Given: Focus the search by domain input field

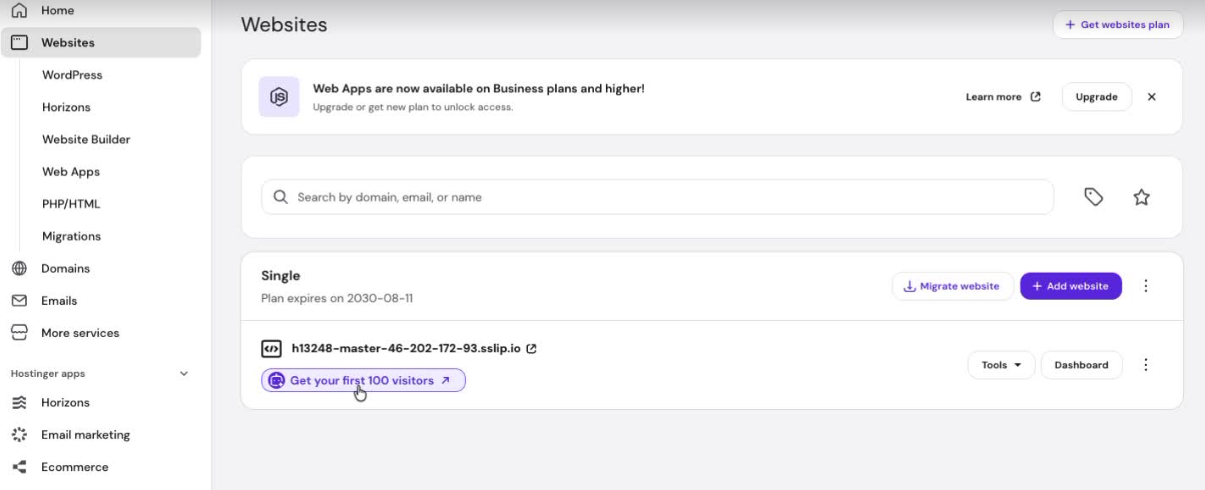Looking at the screenshot, I should [657, 197].
